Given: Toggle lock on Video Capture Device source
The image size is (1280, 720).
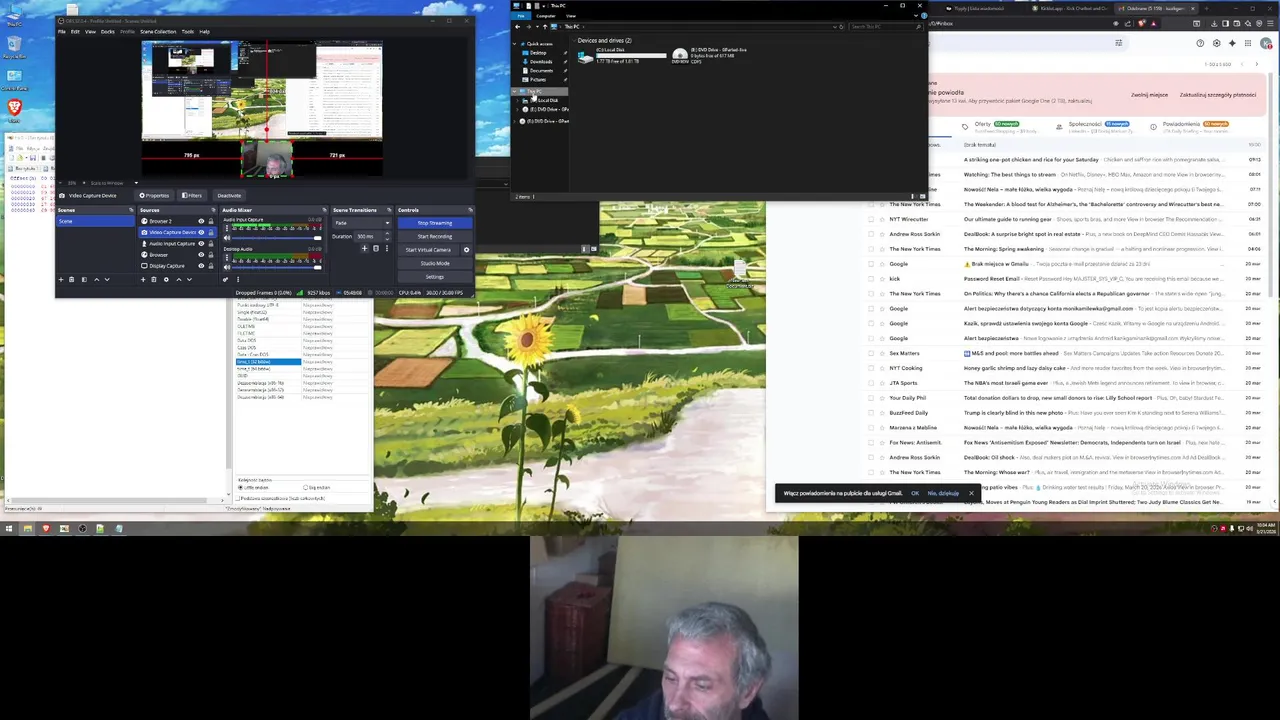Looking at the screenshot, I should [x=211, y=232].
